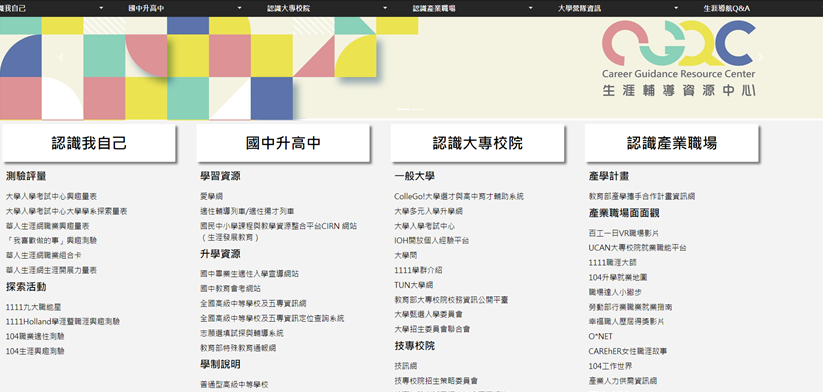The height and width of the screenshot is (392, 823).
Task: Expand the 認識產業職場 nav dropdown arrow
Action: (x=530, y=8)
